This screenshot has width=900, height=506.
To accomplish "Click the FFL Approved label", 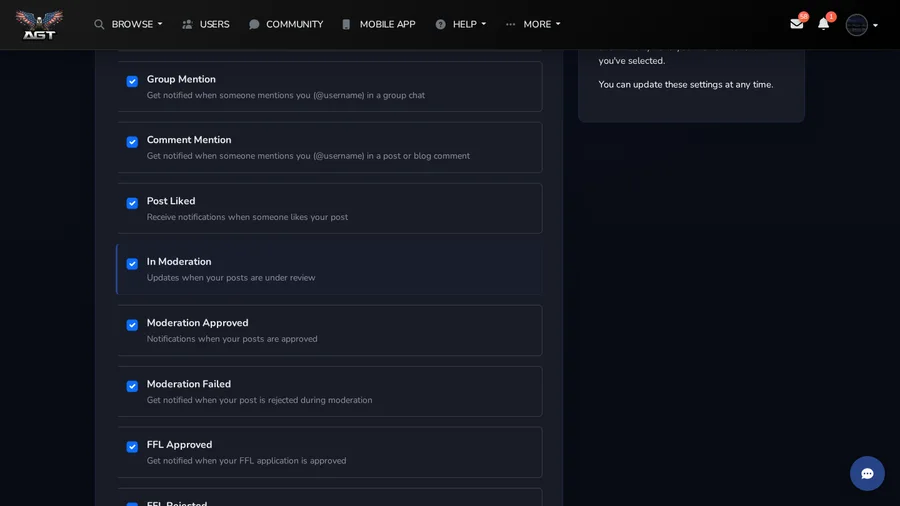I will pyautogui.click(x=179, y=445).
